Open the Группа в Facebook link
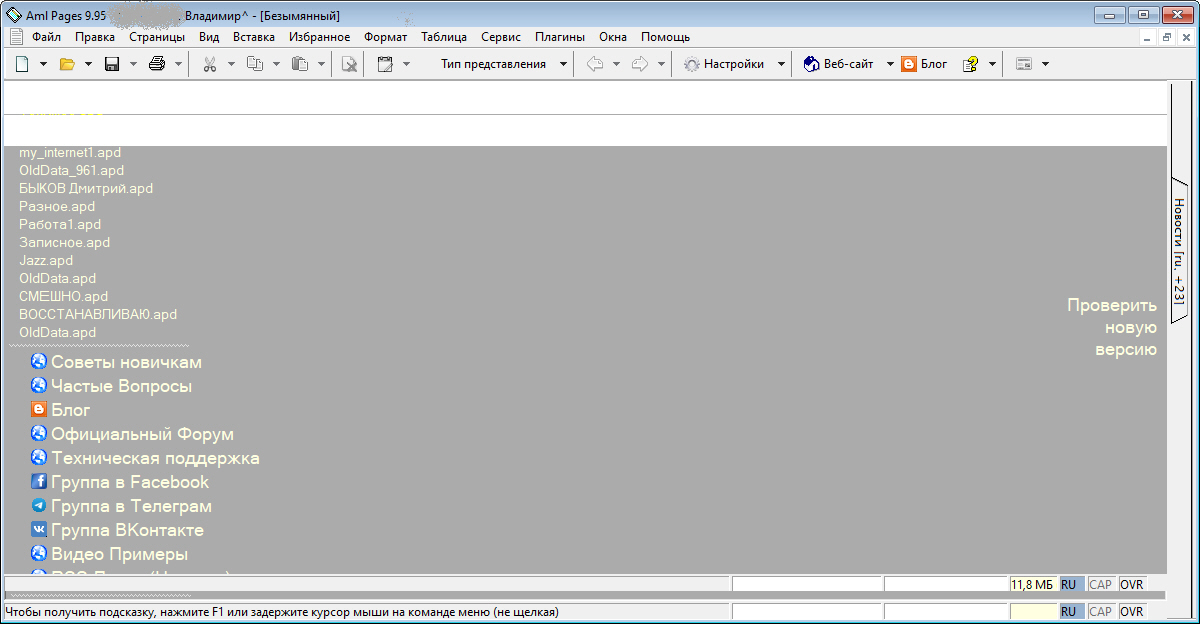The width and height of the screenshot is (1200, 624). click(130, 482)
